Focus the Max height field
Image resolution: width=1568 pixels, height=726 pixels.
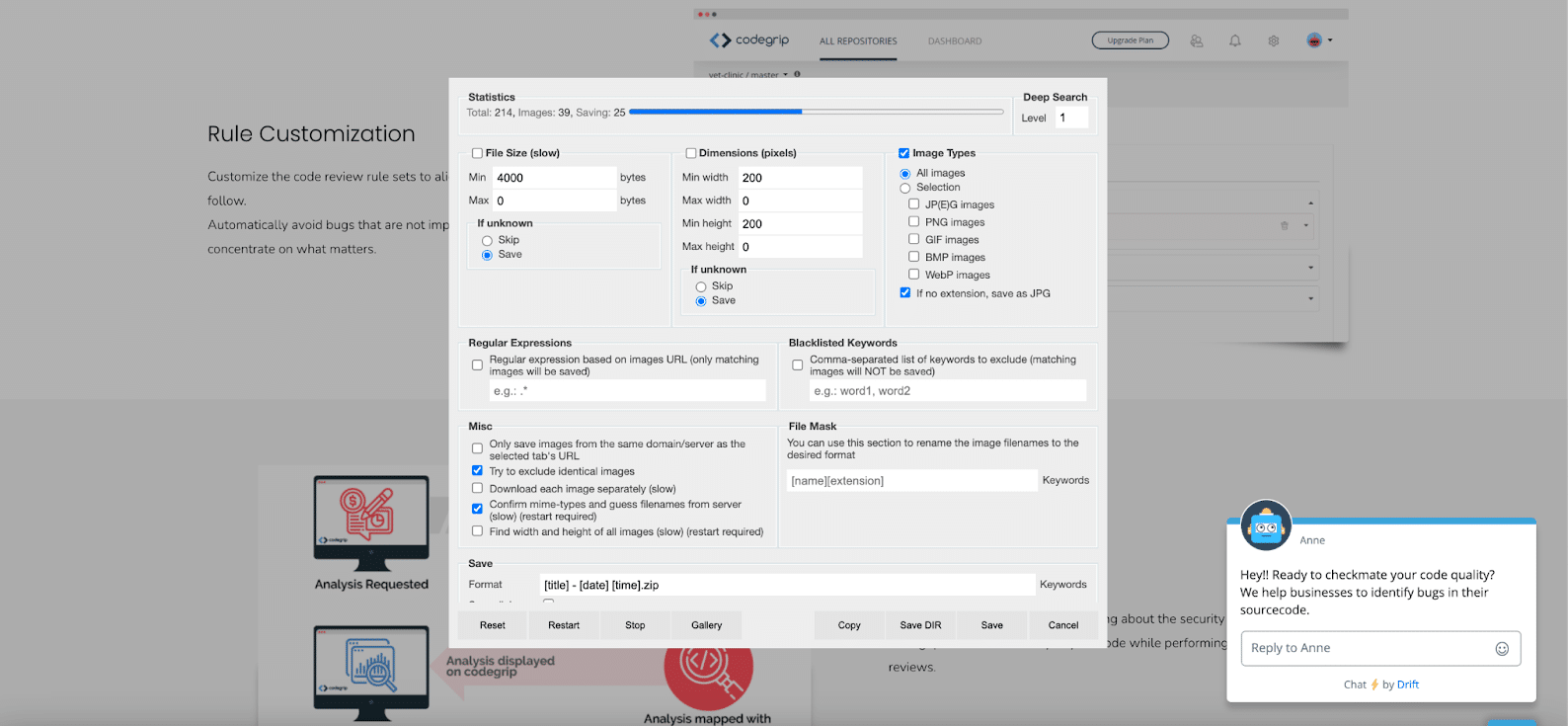(x=801, y=247)
